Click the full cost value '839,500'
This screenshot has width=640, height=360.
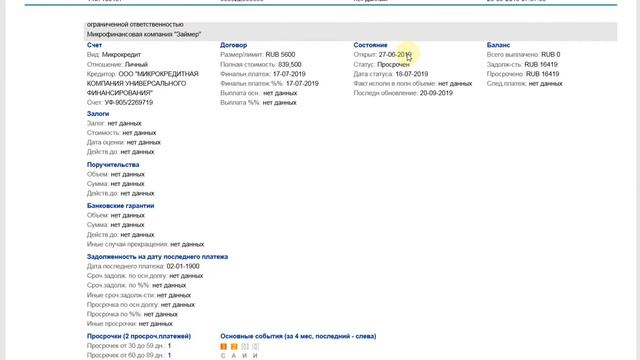[x=290, y=64]
